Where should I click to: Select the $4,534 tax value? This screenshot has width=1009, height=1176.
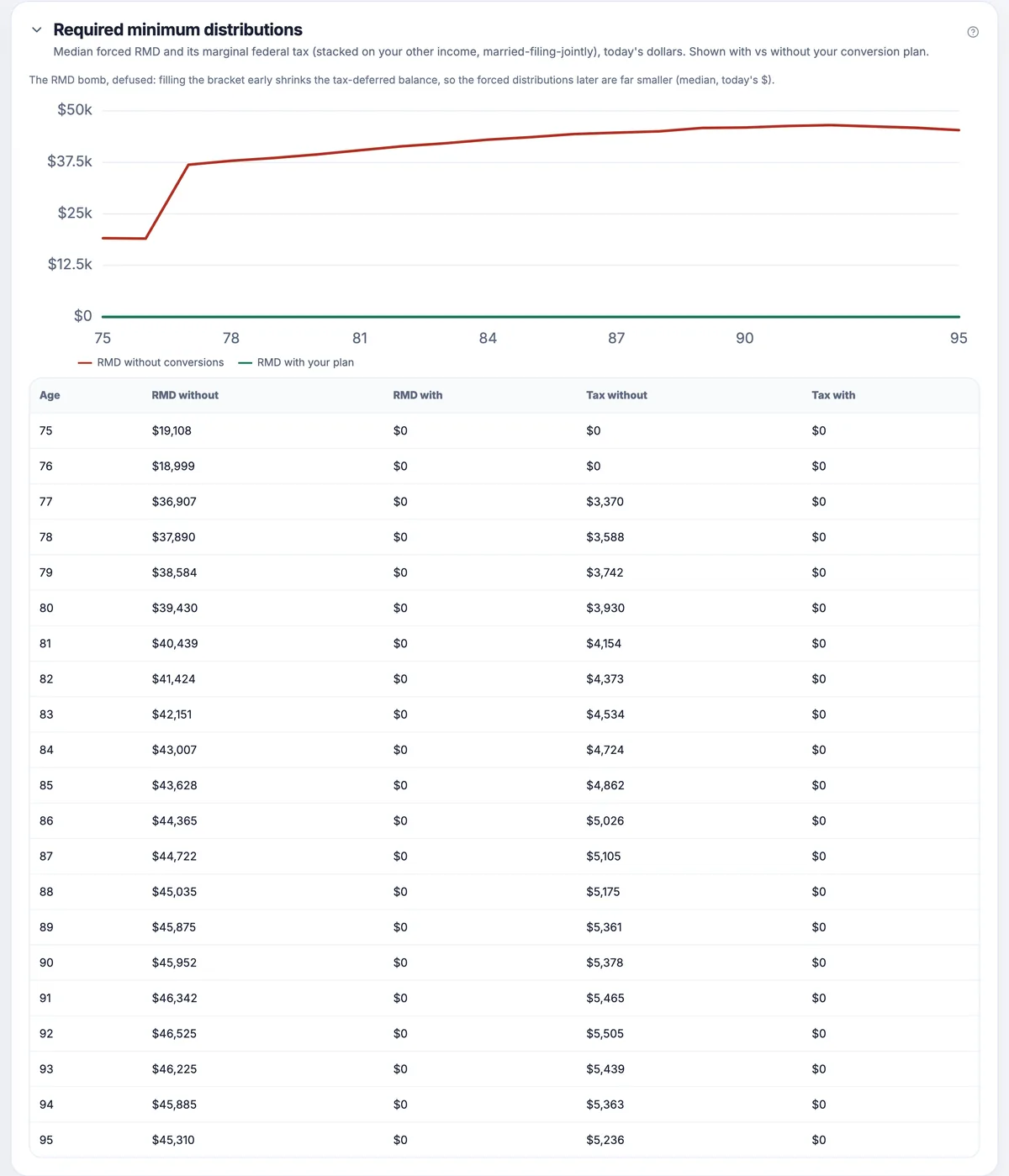(x=605, y=715)
